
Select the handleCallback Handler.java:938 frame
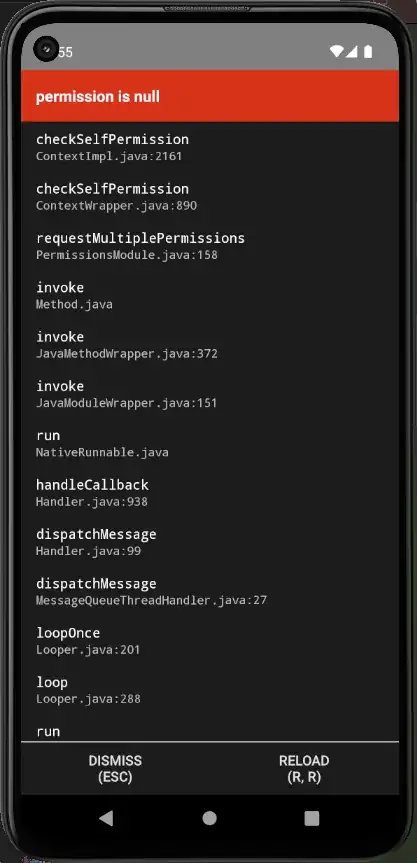[210, 493]
